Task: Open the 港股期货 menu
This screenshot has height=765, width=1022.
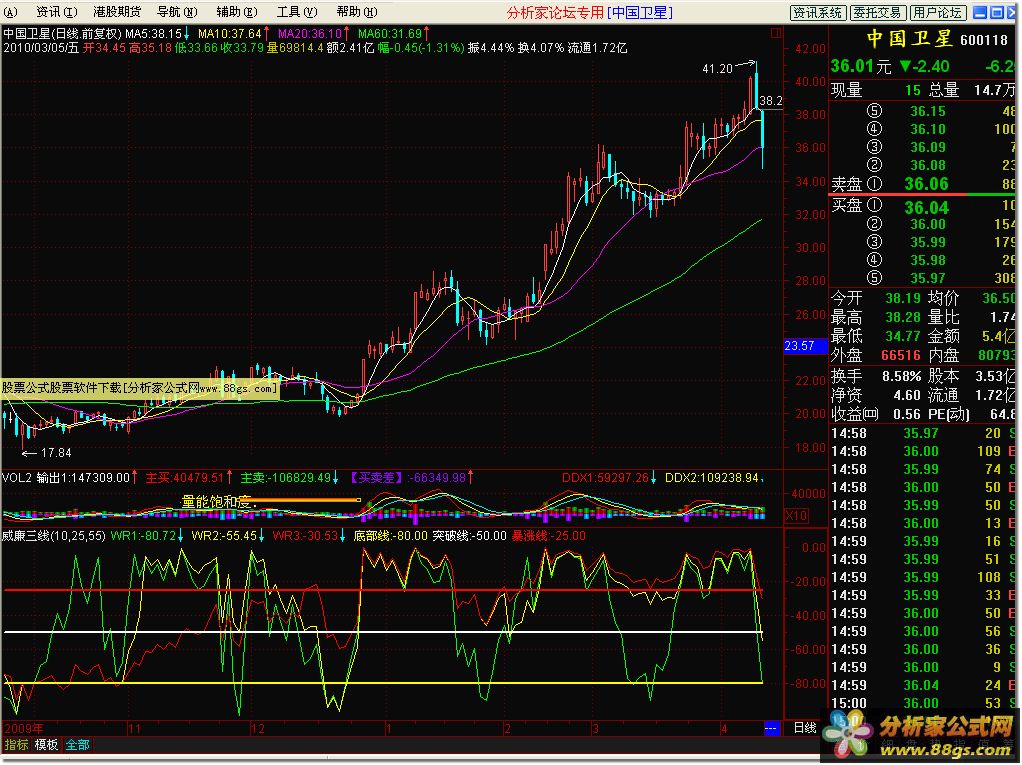Action: (x=117, y=12)
